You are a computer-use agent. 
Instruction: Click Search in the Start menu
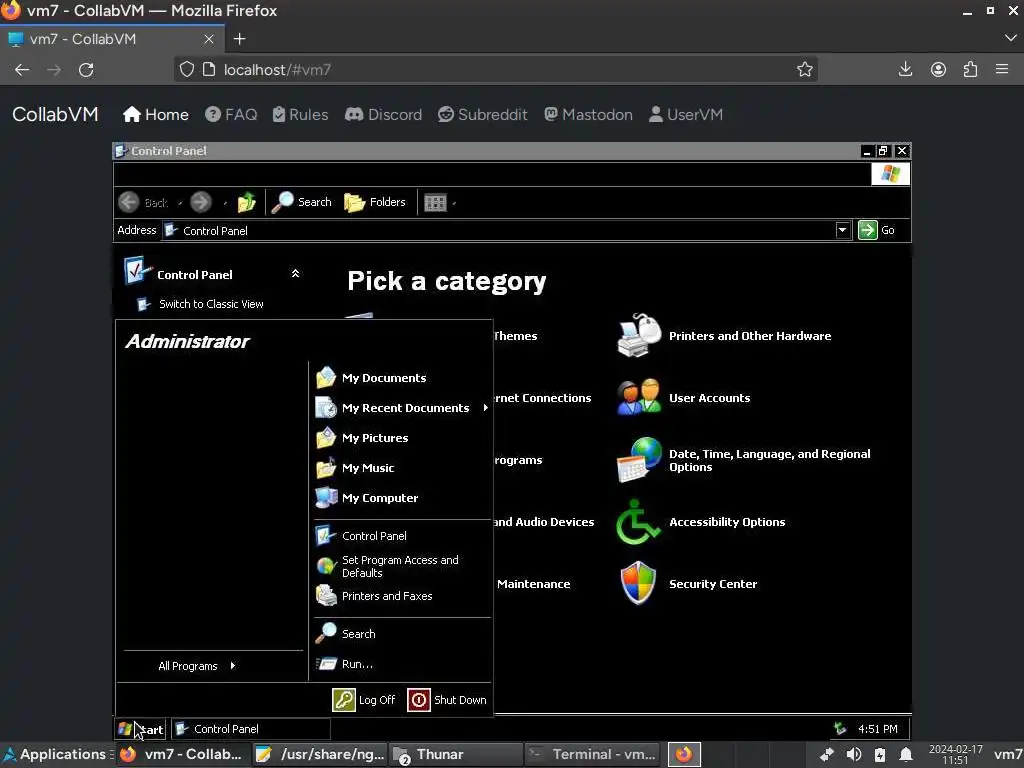345,633
